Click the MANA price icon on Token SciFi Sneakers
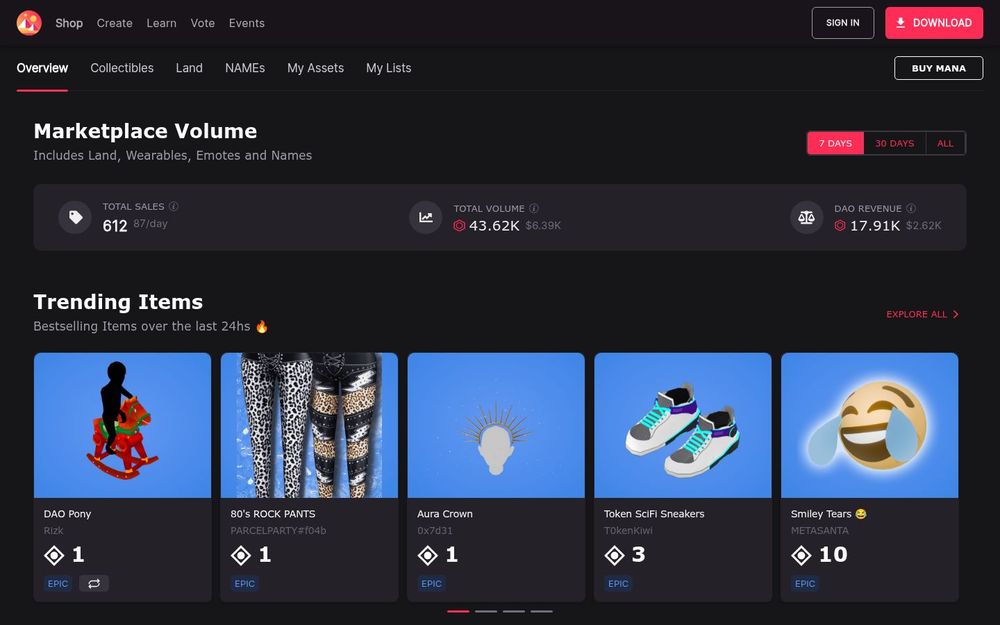The width and height of the screenshot is (1000, 625). point(615,555)
